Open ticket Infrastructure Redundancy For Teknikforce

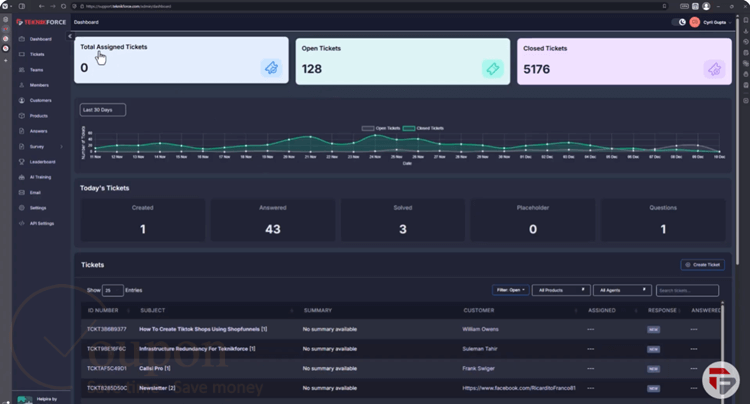[197, 349]
